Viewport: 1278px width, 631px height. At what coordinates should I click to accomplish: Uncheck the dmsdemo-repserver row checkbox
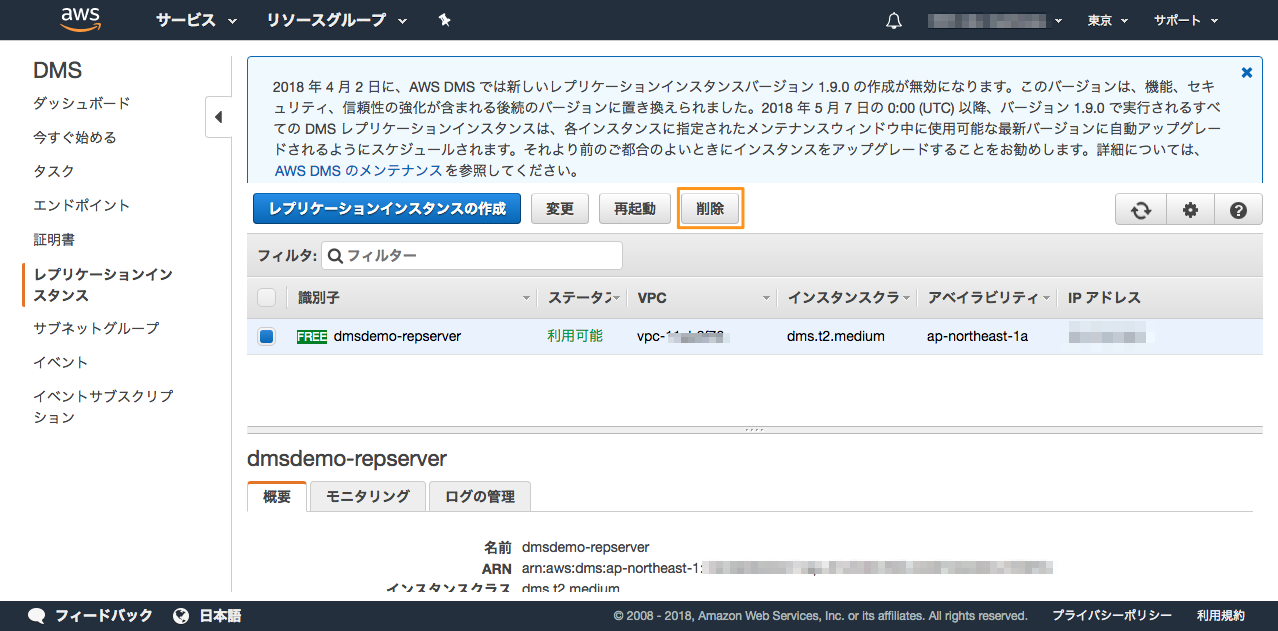267,337
